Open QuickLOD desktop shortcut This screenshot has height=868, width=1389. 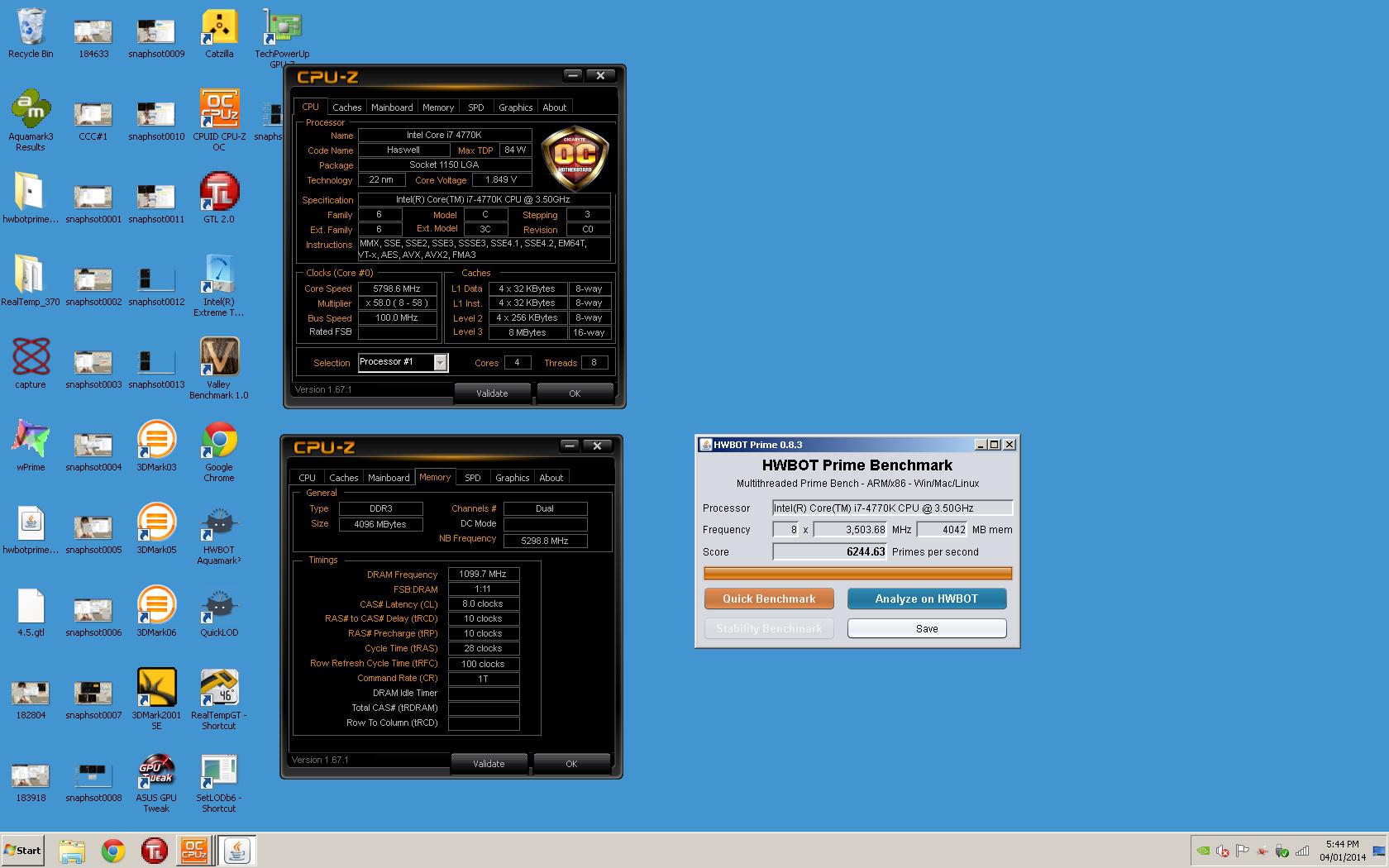(219, 612)
